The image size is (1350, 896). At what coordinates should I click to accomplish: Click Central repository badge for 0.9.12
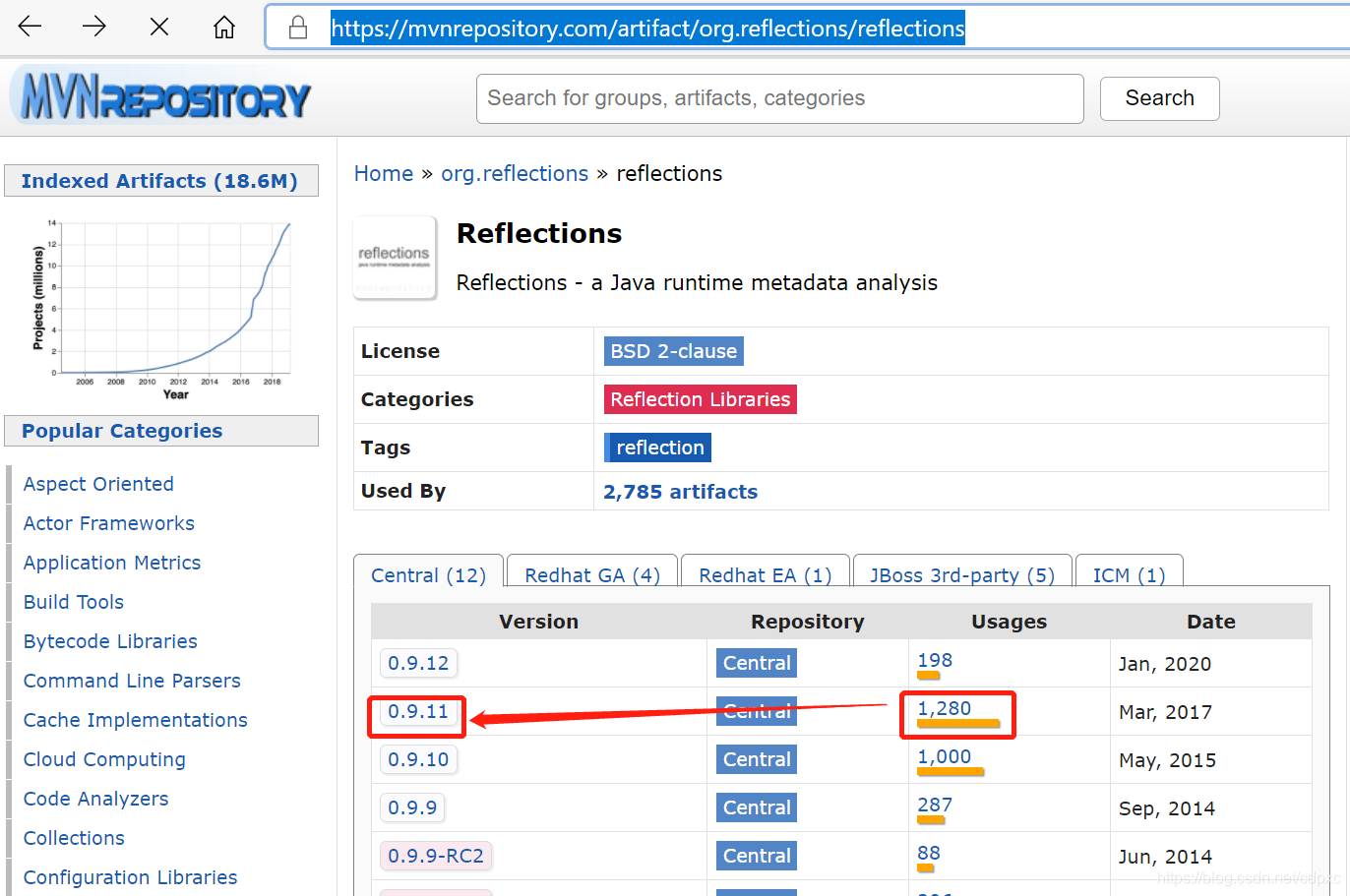757,663
